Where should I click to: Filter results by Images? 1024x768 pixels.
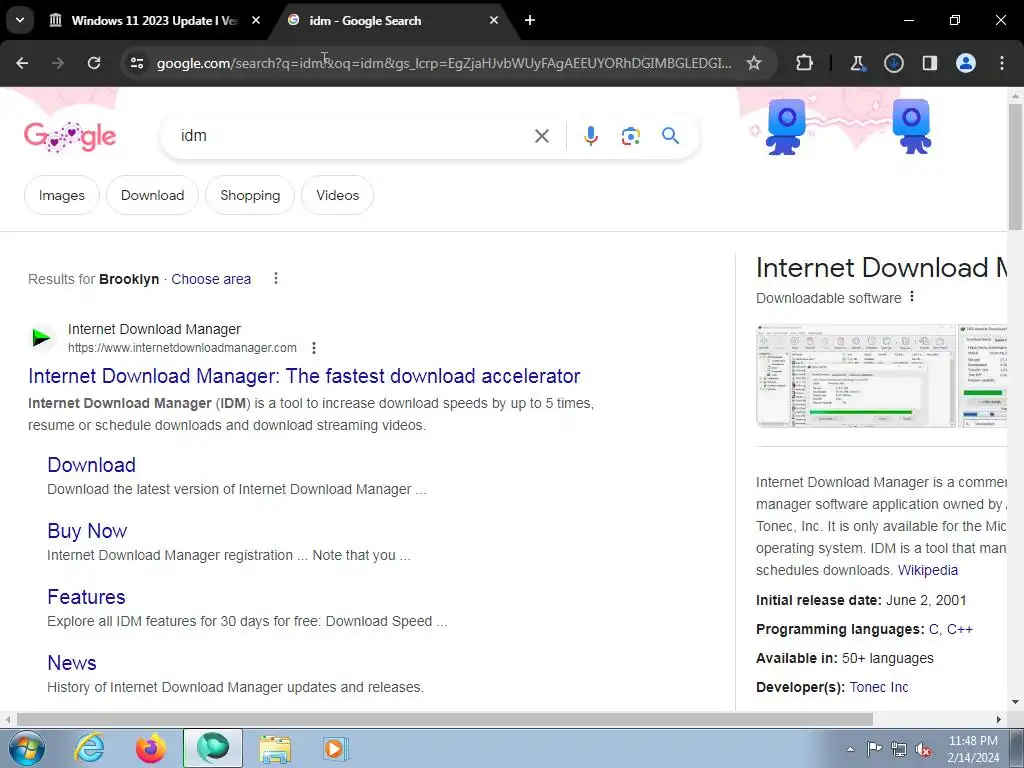point(61,195)
